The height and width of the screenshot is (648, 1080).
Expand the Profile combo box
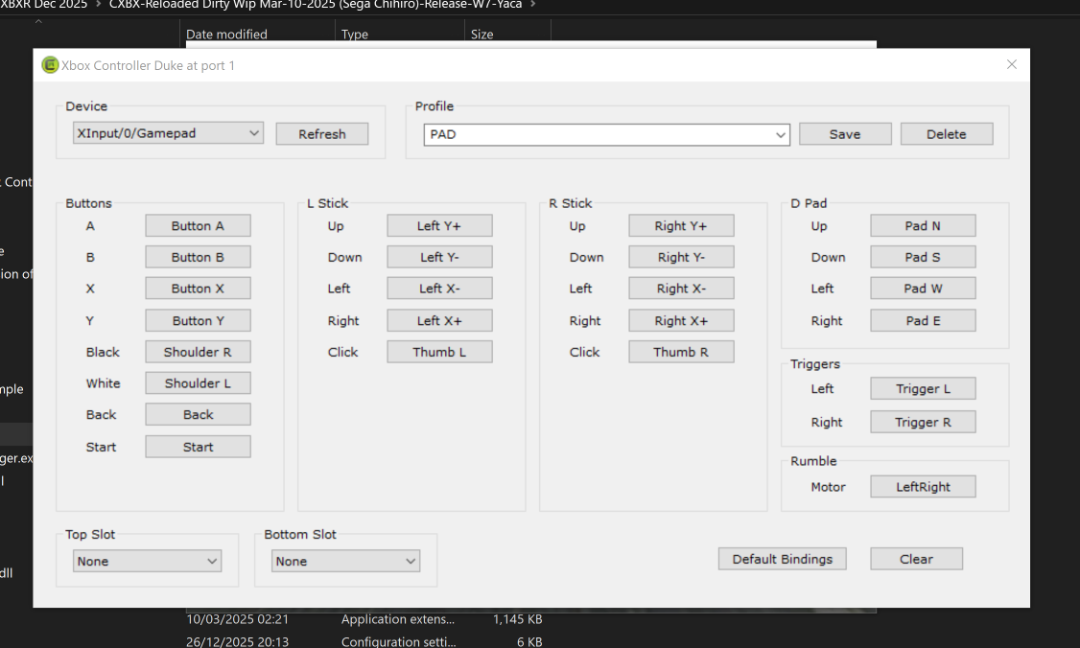(780, 134)
